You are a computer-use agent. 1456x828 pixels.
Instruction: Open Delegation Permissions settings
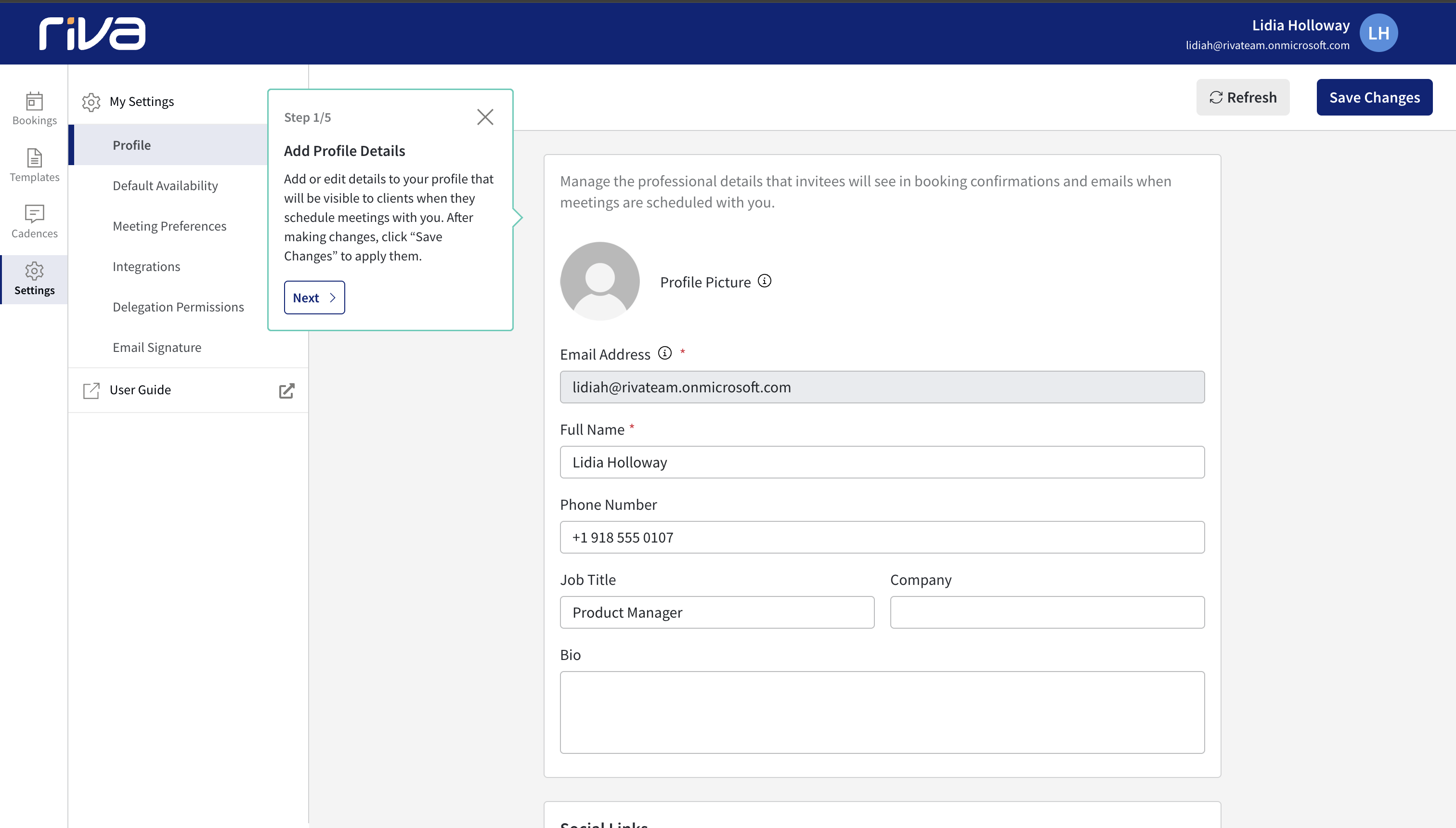[178, 307]
